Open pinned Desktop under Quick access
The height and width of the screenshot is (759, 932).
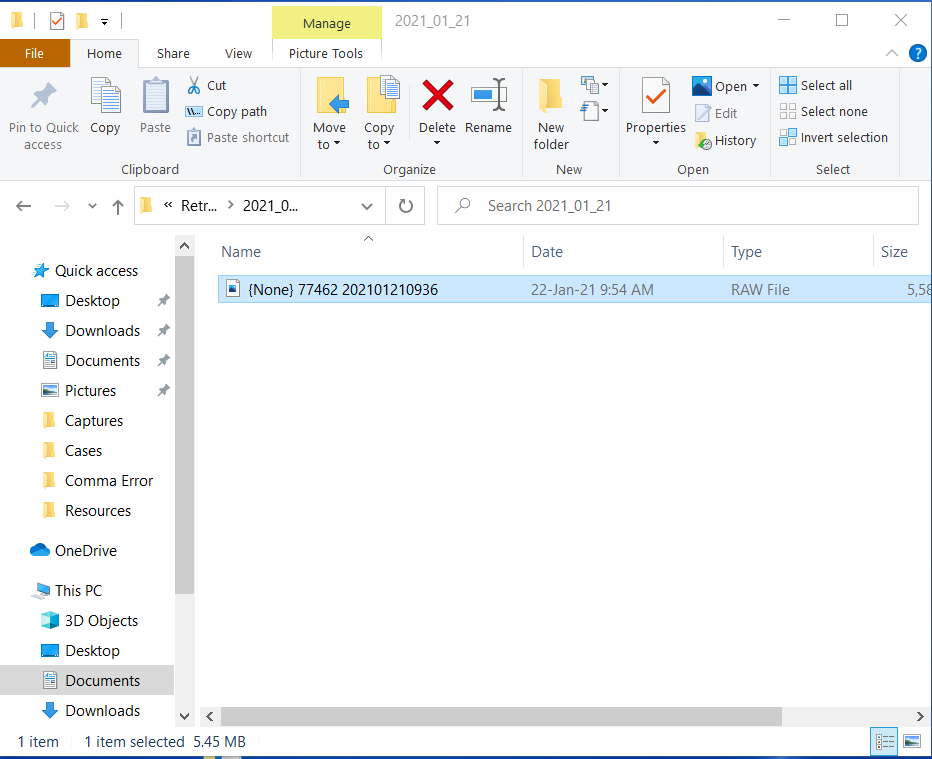pos(92,301)
